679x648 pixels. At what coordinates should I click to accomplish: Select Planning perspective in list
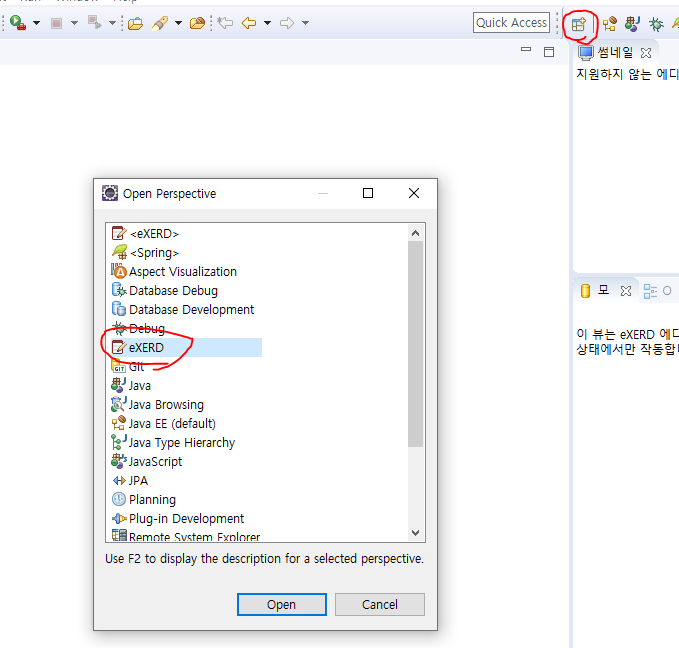point(144,500)
